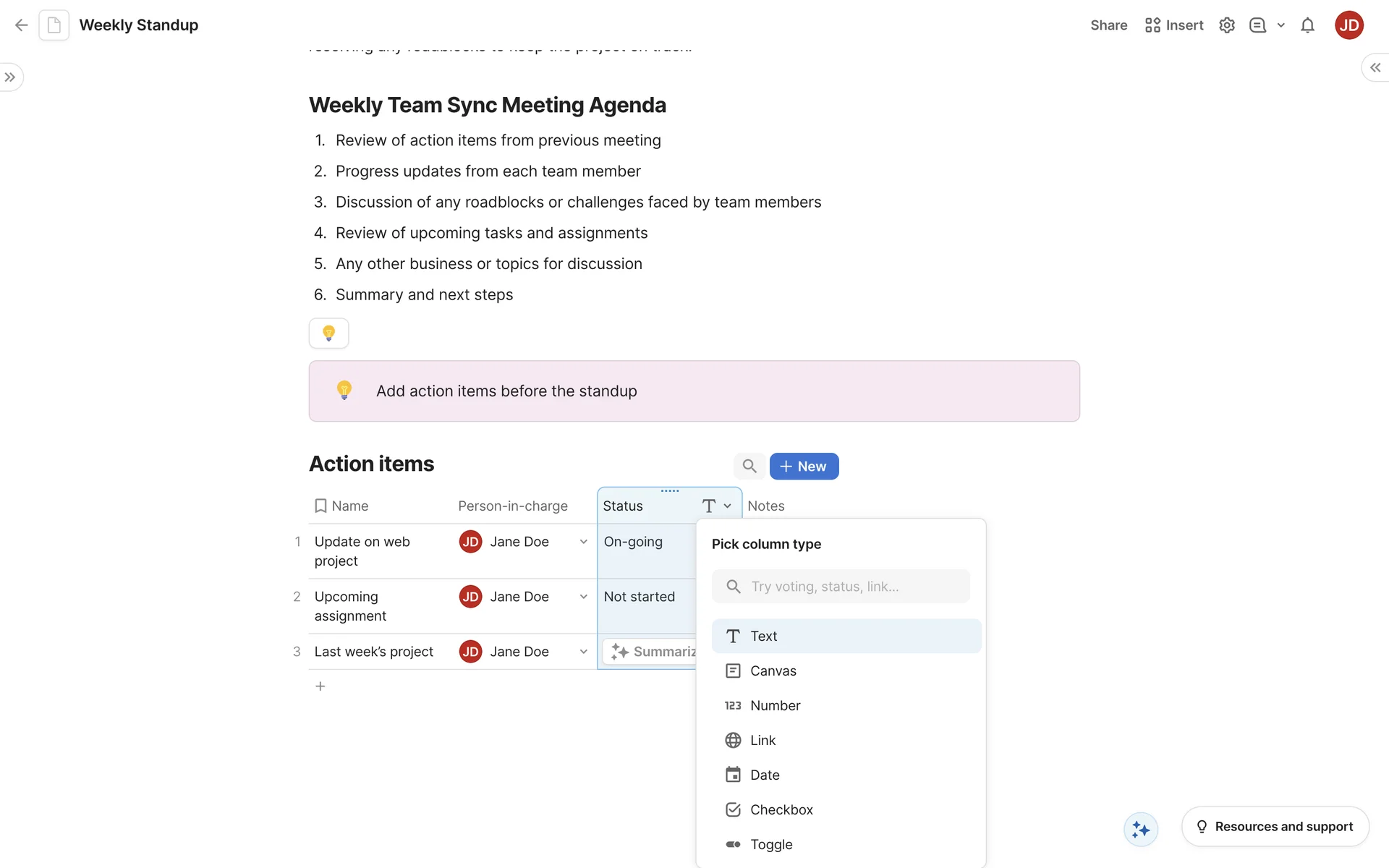Open Status column type dropdown arrow
Image resolution: width=1389 pixels, height=868 pixels.
pyautogui.click(x=727, y=506)
